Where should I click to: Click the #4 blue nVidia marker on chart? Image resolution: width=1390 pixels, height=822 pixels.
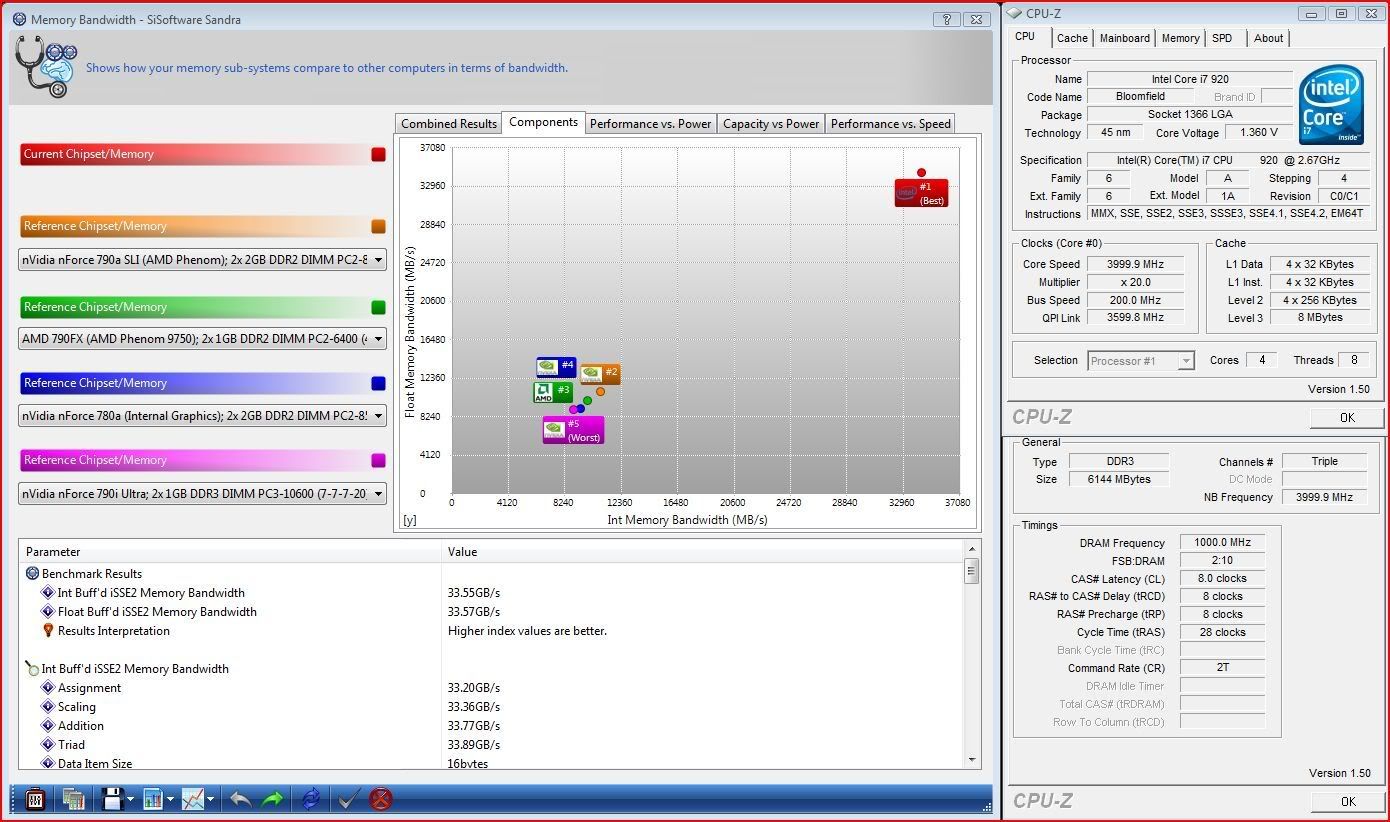(556, 367)
